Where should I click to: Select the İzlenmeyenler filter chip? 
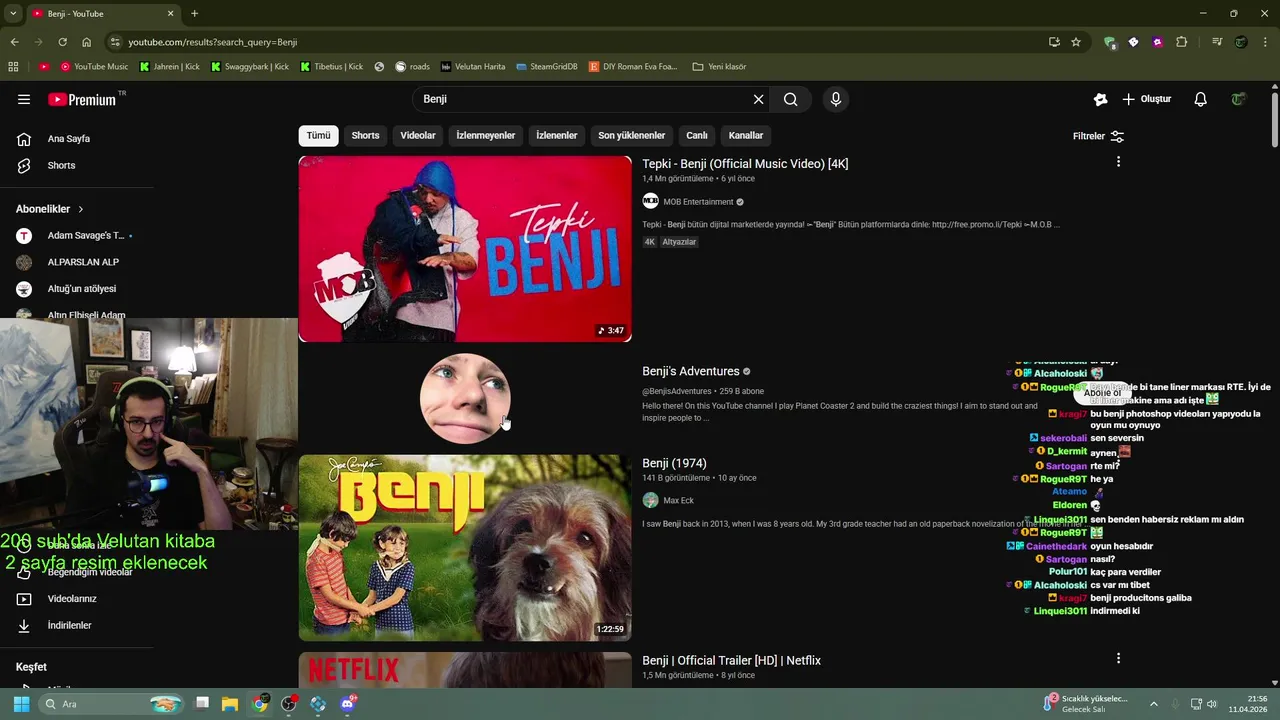coord(485,135)
